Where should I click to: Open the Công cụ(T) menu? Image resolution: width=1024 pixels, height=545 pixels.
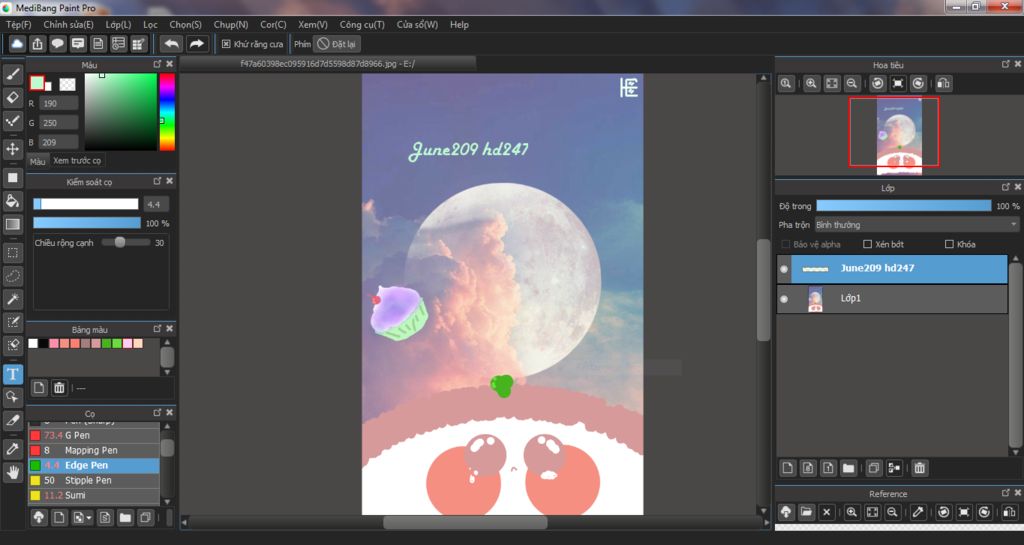tap(362, 24)
